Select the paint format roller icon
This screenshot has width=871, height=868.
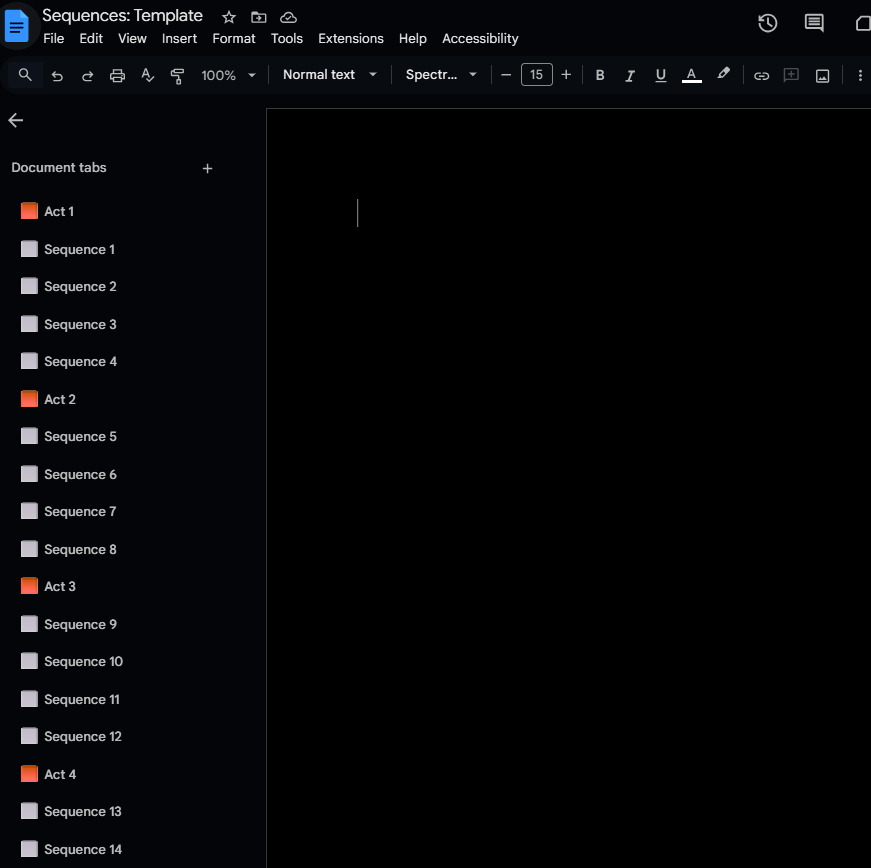click(177, 75)
